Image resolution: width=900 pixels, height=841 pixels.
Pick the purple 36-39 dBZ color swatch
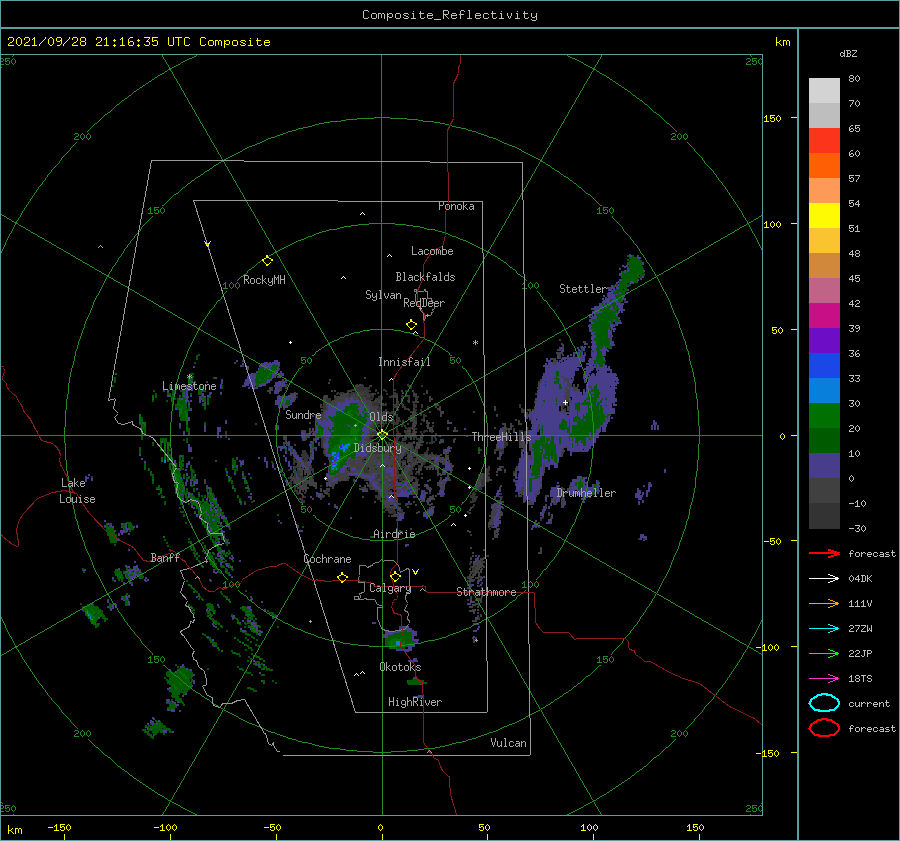tap(824, 341)
